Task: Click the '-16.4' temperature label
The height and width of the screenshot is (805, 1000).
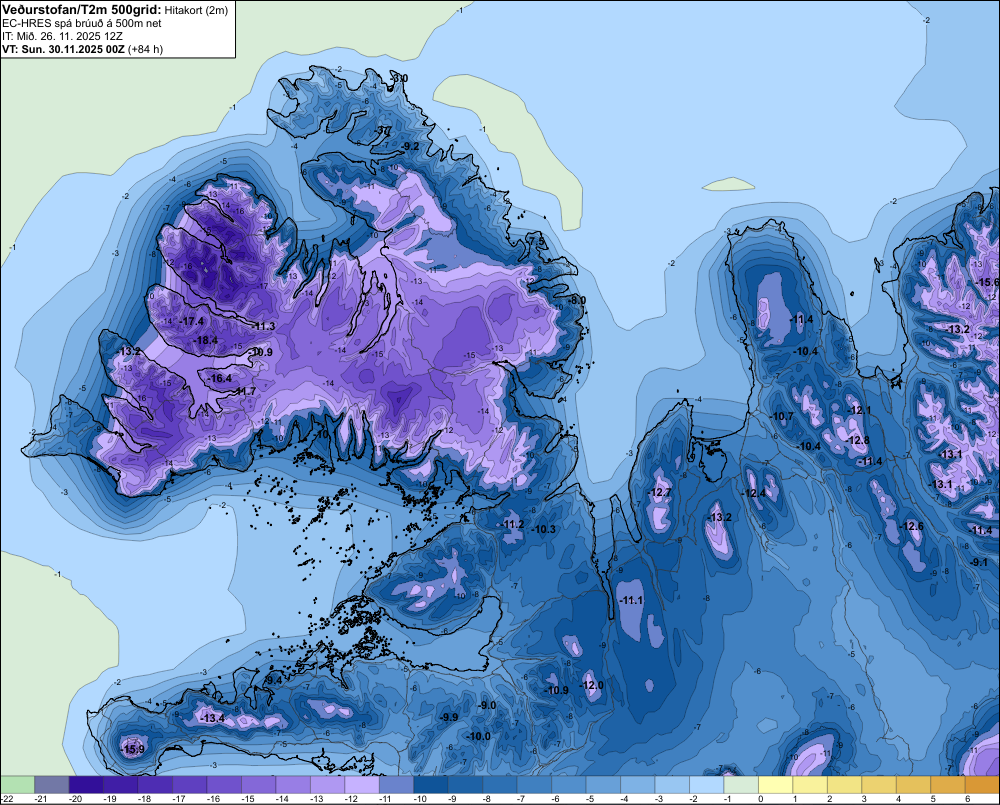Action: pyautogui.click(x=220, y=378)
